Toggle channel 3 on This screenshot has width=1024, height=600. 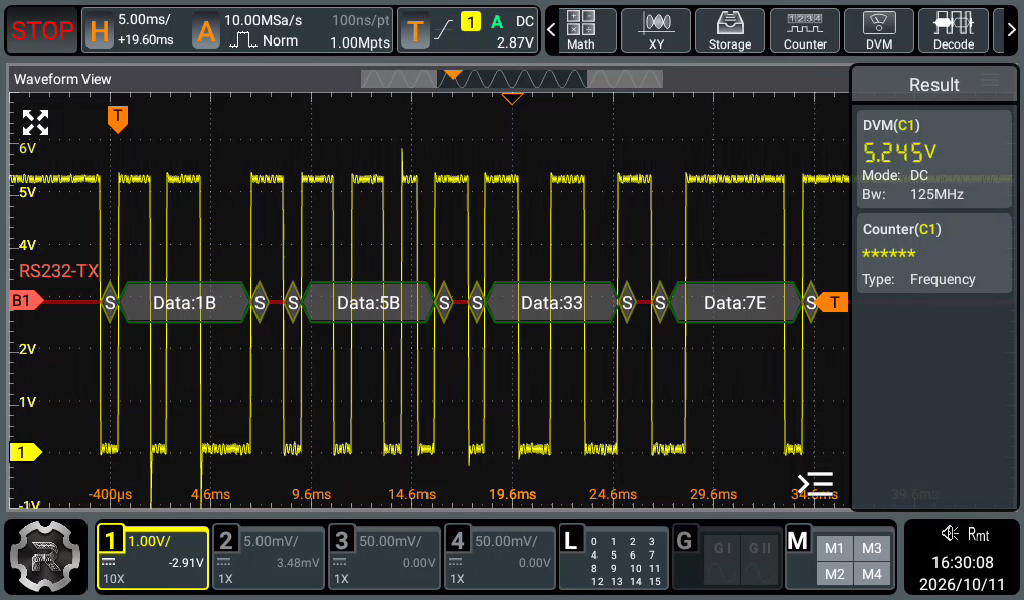click(384, 558)
